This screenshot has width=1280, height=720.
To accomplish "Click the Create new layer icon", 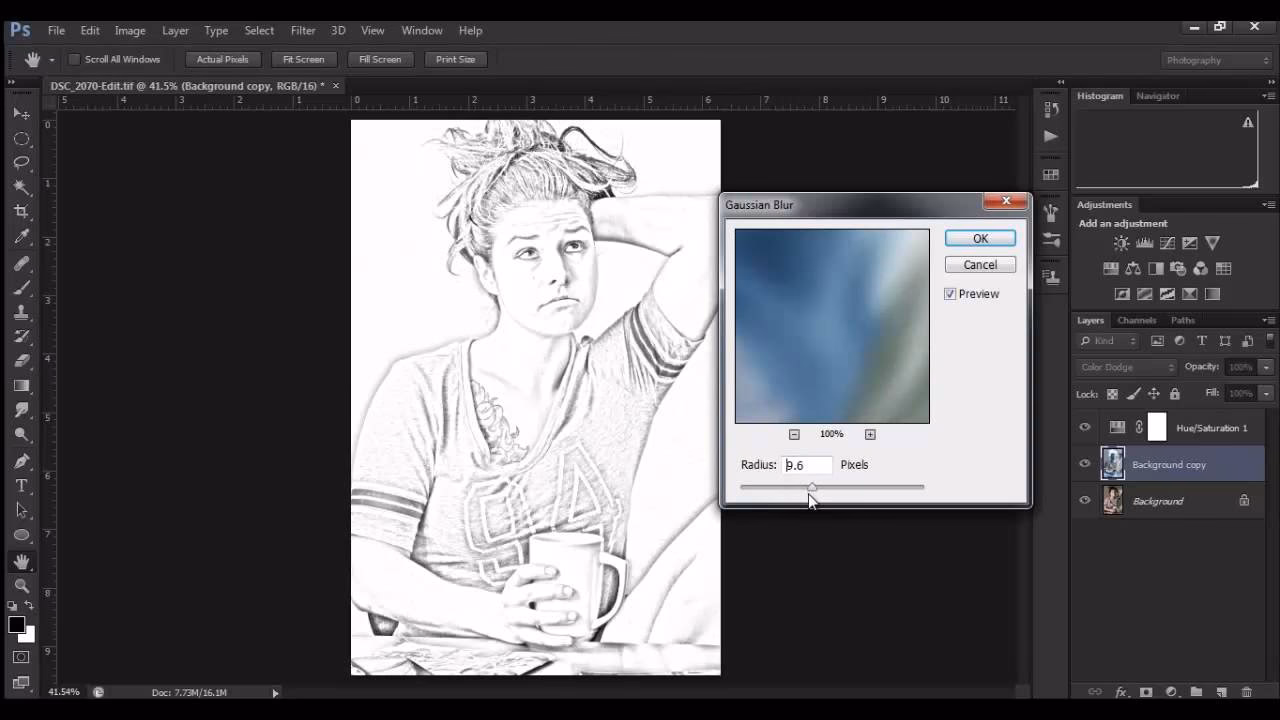I will coord(1221,691).
